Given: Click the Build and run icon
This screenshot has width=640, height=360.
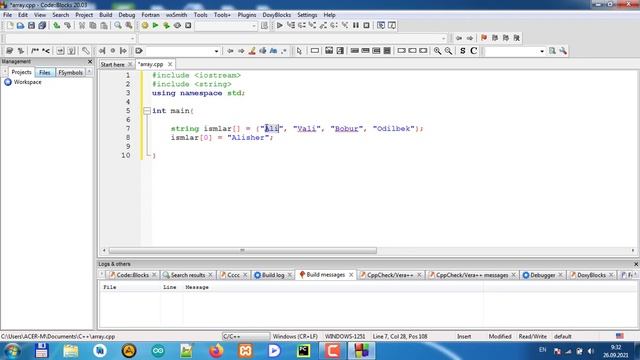Looking at the screenshot, I should click(166, 25).
